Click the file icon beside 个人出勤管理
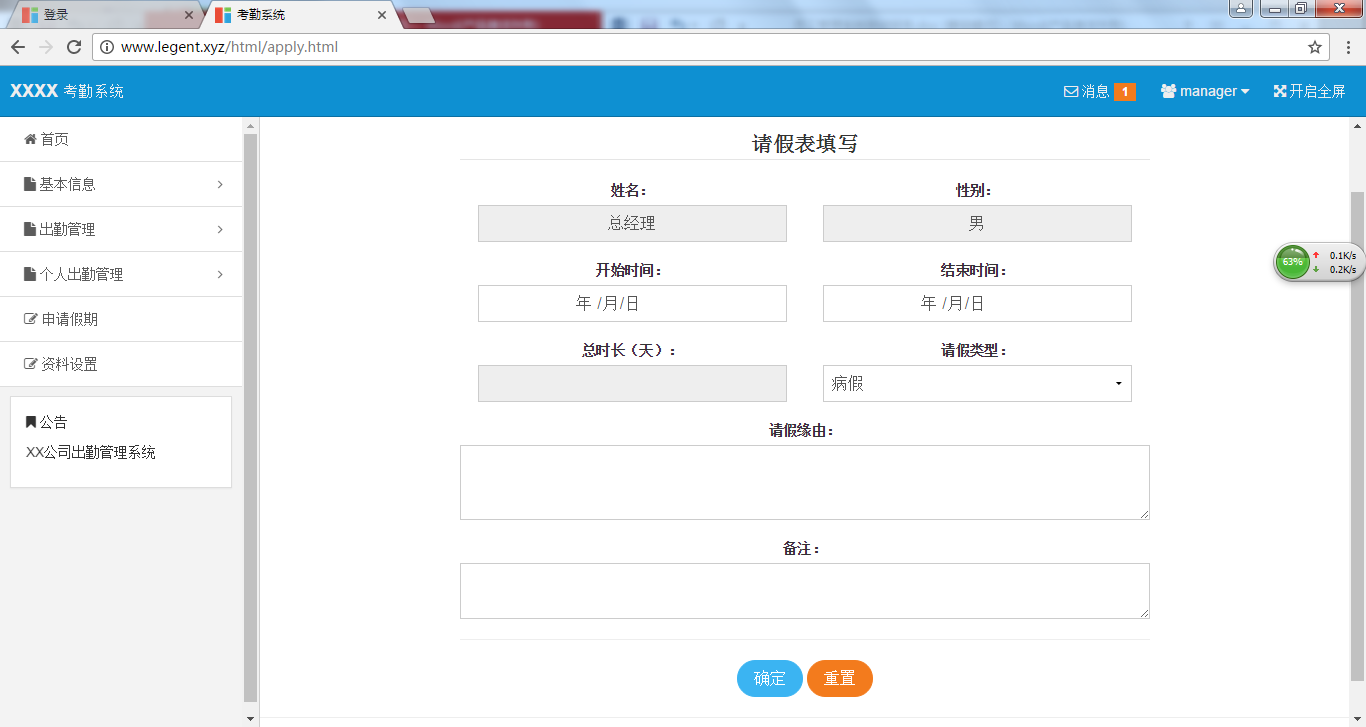The width and height of the screenshot is (1366, 727). [30, 274]
